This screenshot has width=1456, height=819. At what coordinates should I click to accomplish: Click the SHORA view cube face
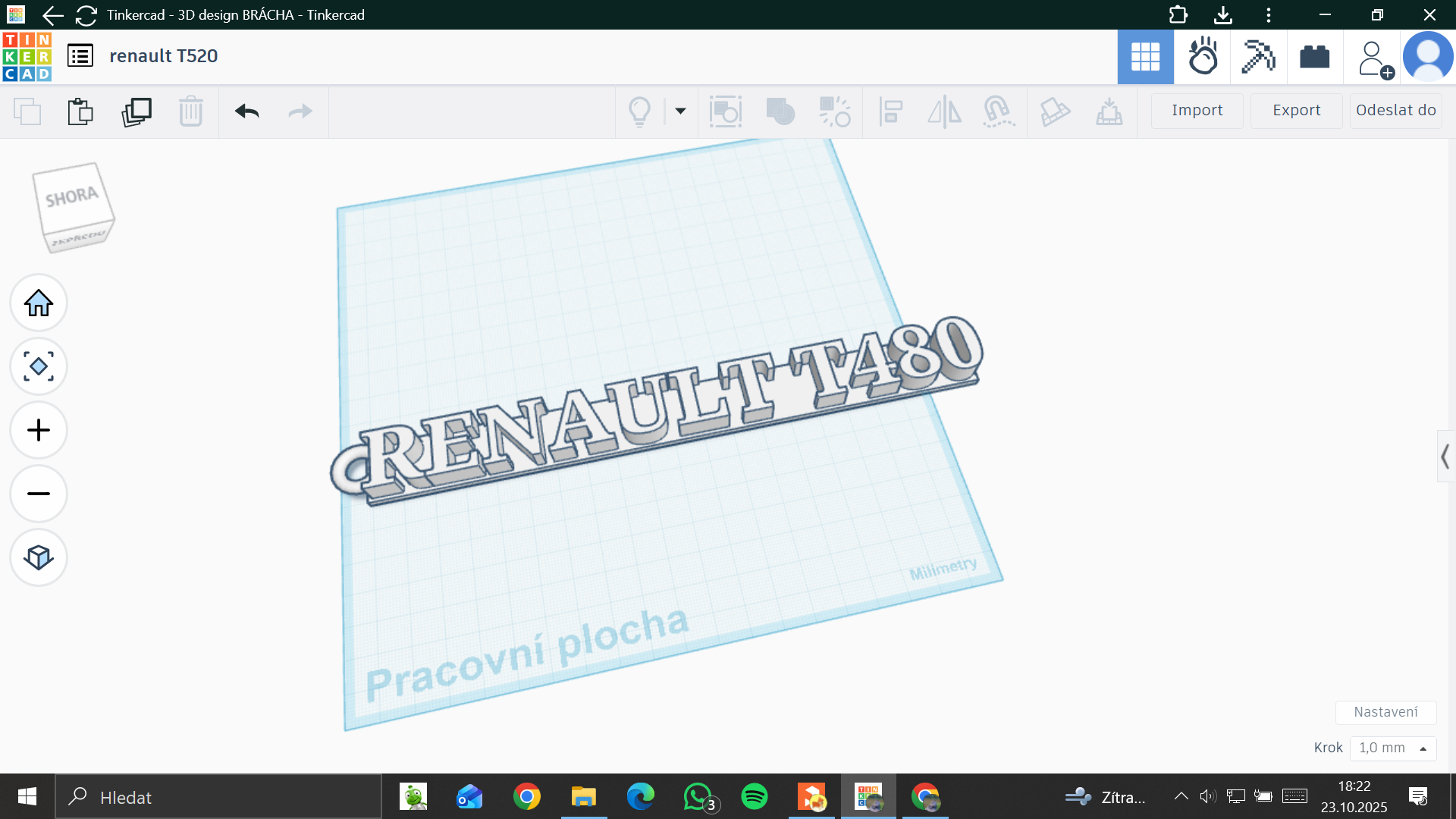(x=71, y=197)
